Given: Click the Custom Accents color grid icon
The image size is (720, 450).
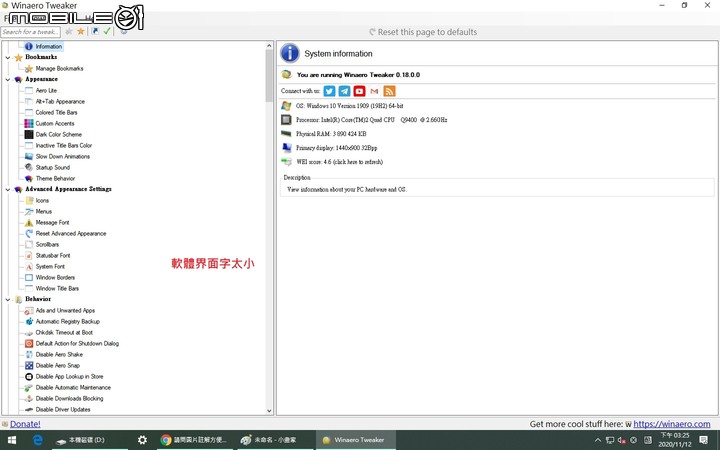Looking at the screenshot, I should click(x=29, y=124).
